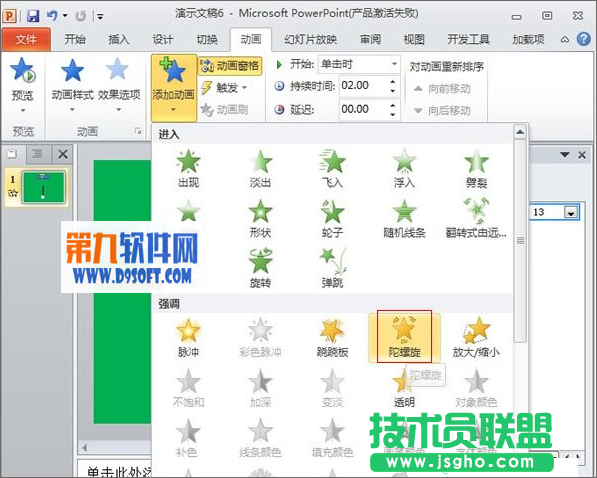Apply the 跷跷板 (Teeter) emphasis effect
This screenshot has height=478, width=597.
(332, 338)
